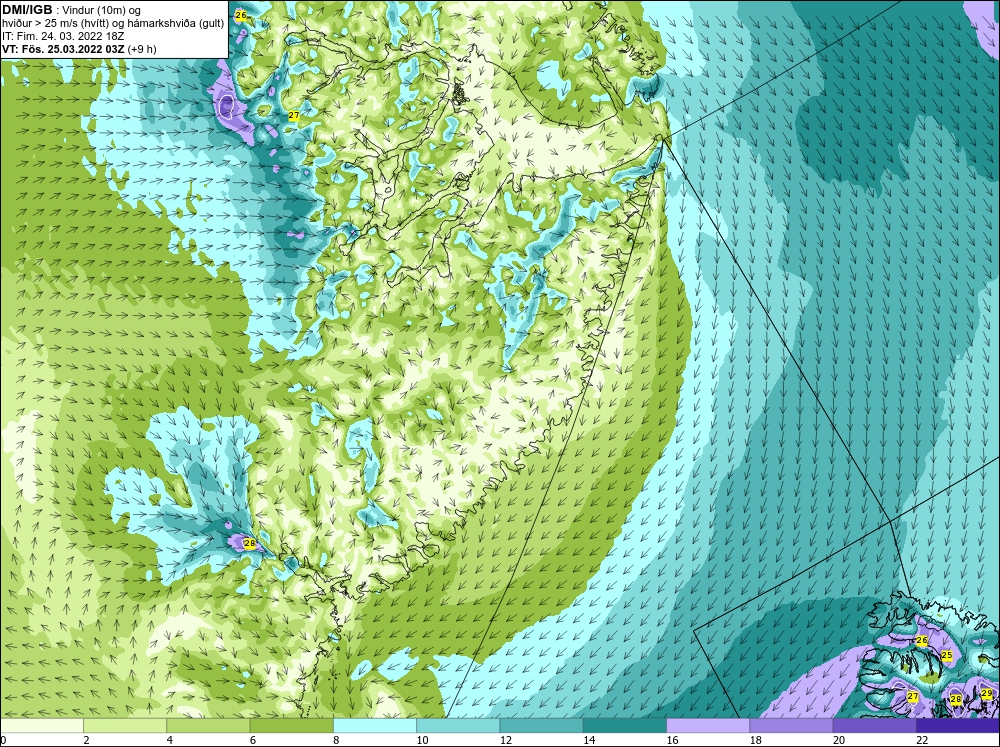1000x747 pixels.
Task: Click the yellow 27 label near purple coastal patch
Action: [x=294, y=115]
